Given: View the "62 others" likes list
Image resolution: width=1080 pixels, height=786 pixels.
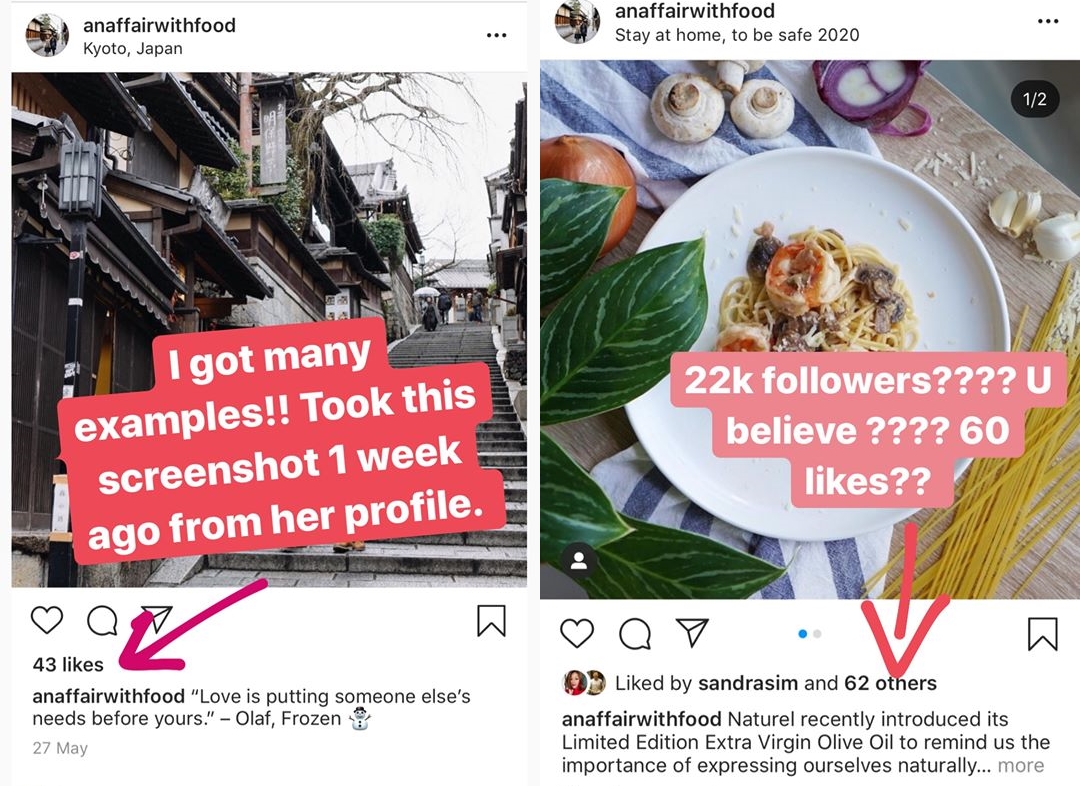Looking at the screenshot, I should [891, 684].
